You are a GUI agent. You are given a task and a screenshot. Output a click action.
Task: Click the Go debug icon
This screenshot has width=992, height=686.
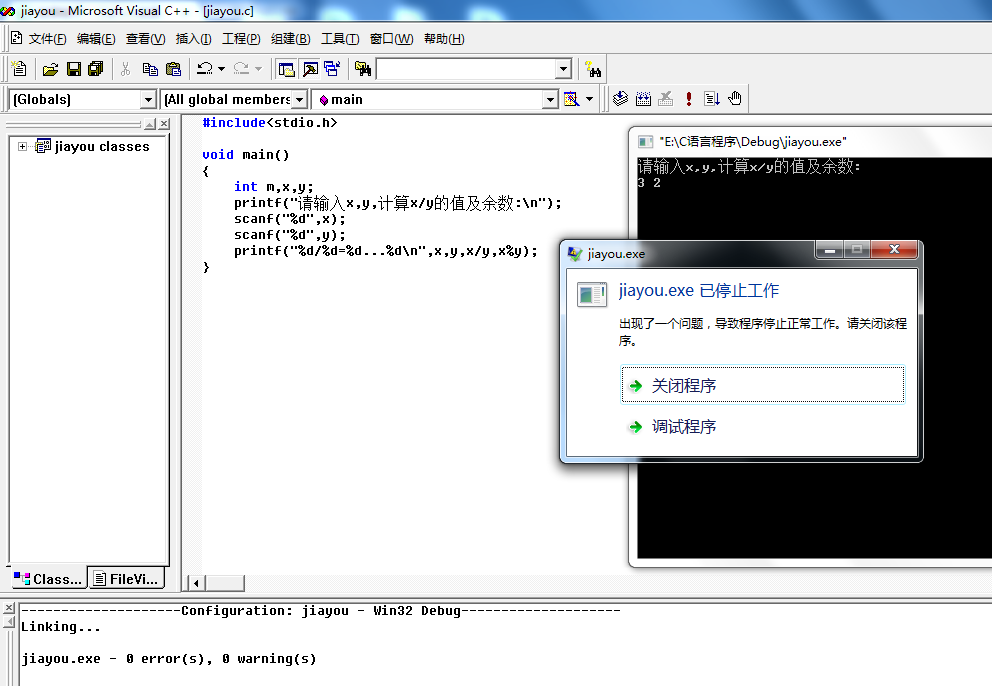(x=712, y=99)
